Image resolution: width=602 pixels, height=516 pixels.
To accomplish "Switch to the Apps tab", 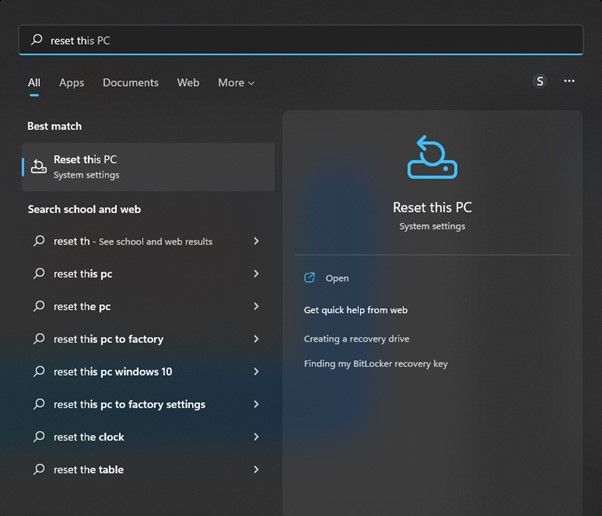I will (x=71, y=83).
